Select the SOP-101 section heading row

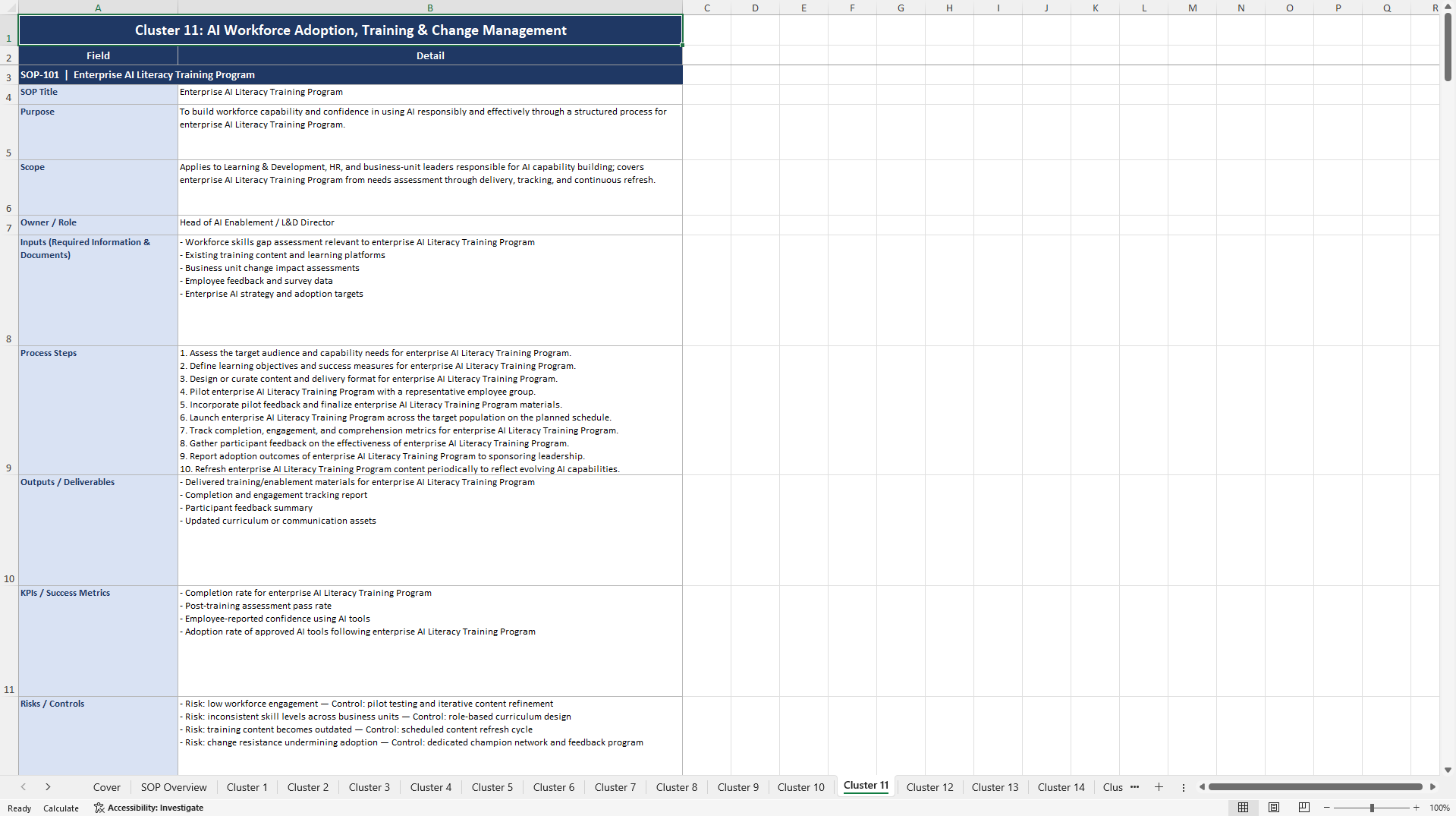[x=351, y=74]
